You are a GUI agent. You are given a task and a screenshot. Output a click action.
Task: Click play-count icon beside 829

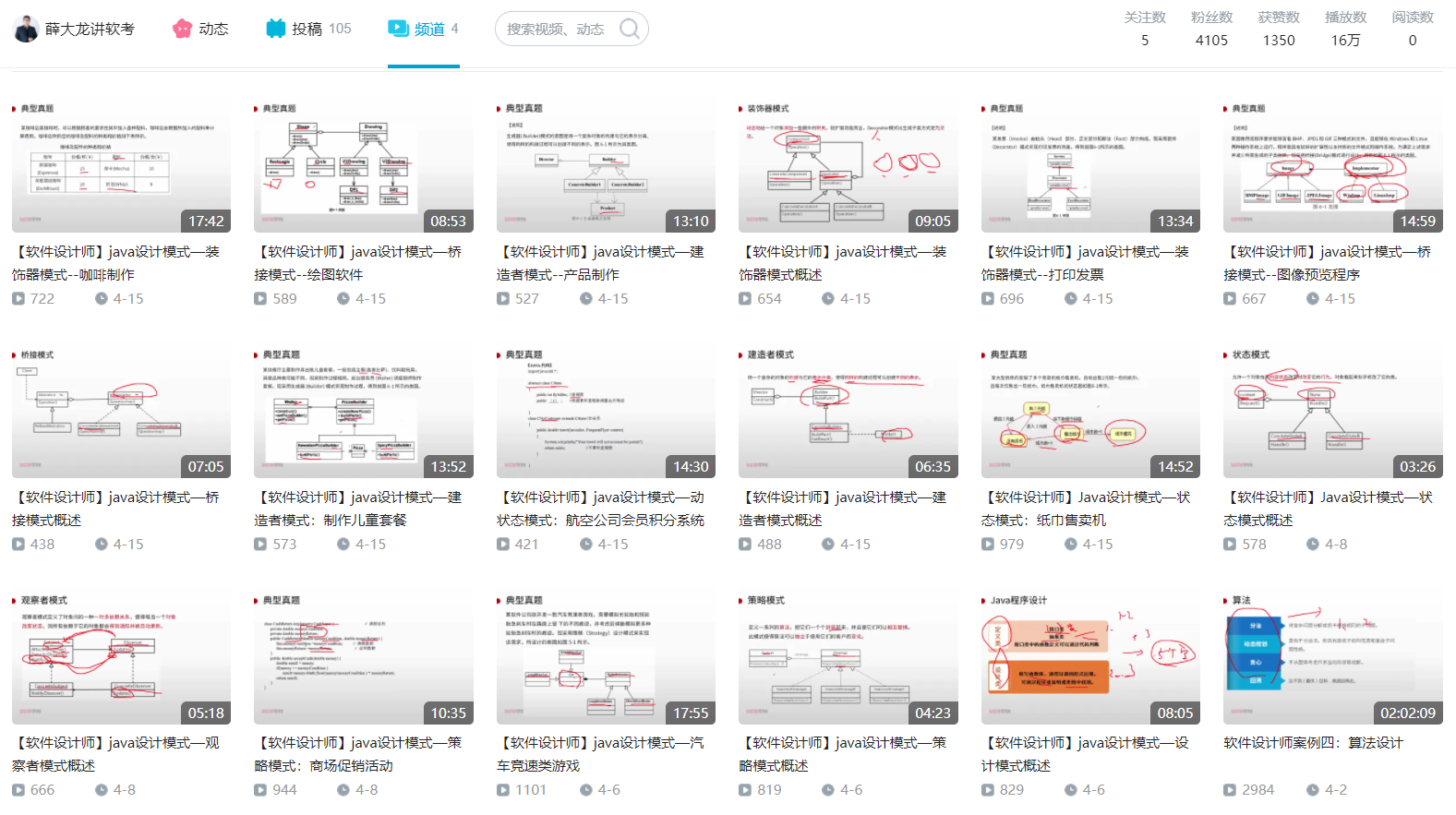point(988,790)
